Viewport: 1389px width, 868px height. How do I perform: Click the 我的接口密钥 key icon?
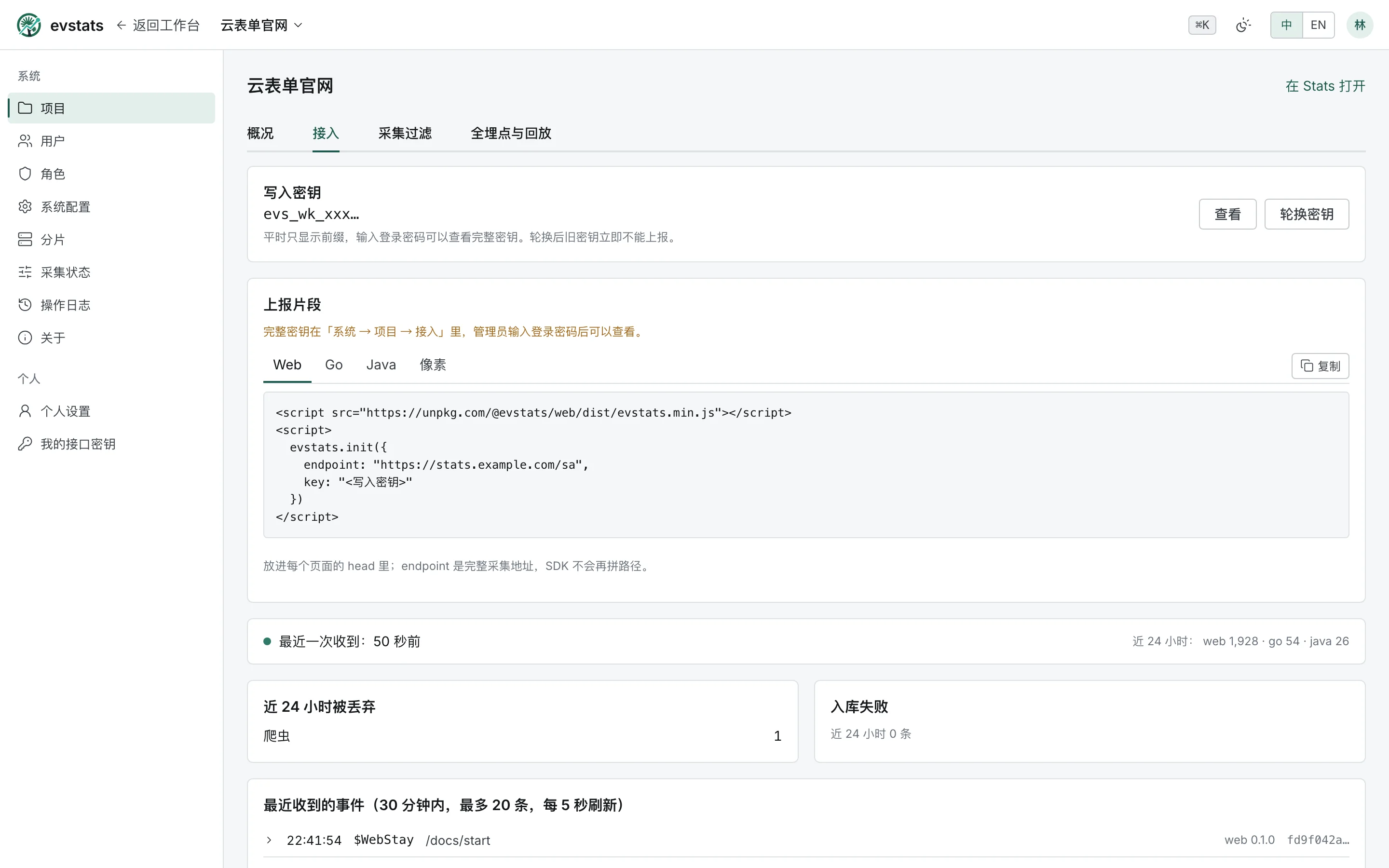tap(25, 443)
